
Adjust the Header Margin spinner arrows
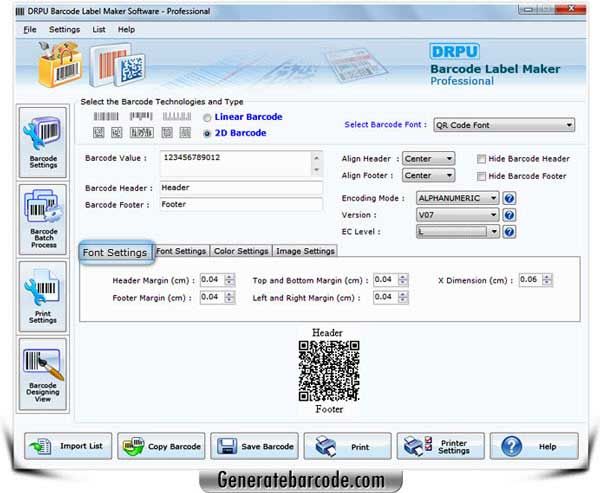click(x=230, y=280)
